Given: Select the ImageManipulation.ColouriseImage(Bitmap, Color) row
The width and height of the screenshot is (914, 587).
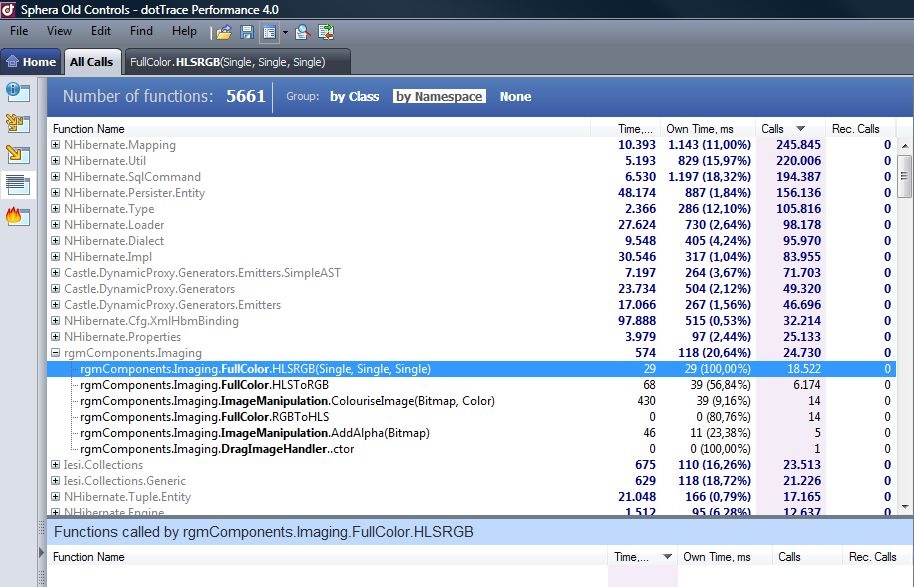Looking at the screenshot, I should [471, 401].
